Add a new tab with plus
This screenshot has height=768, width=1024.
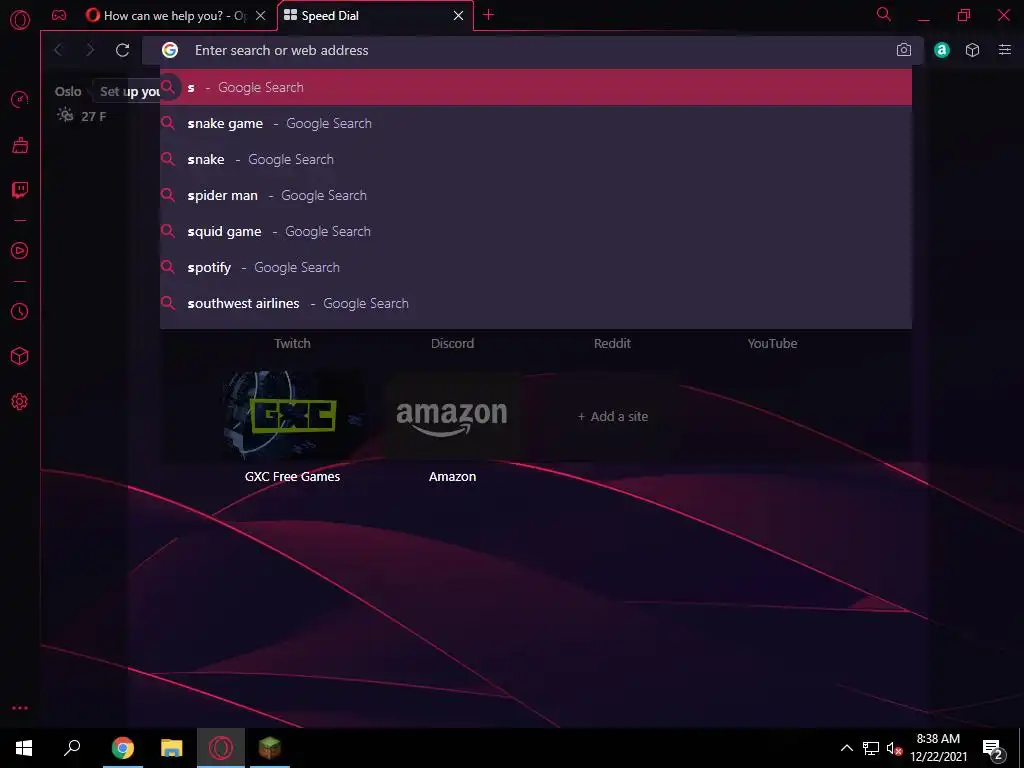488,15
